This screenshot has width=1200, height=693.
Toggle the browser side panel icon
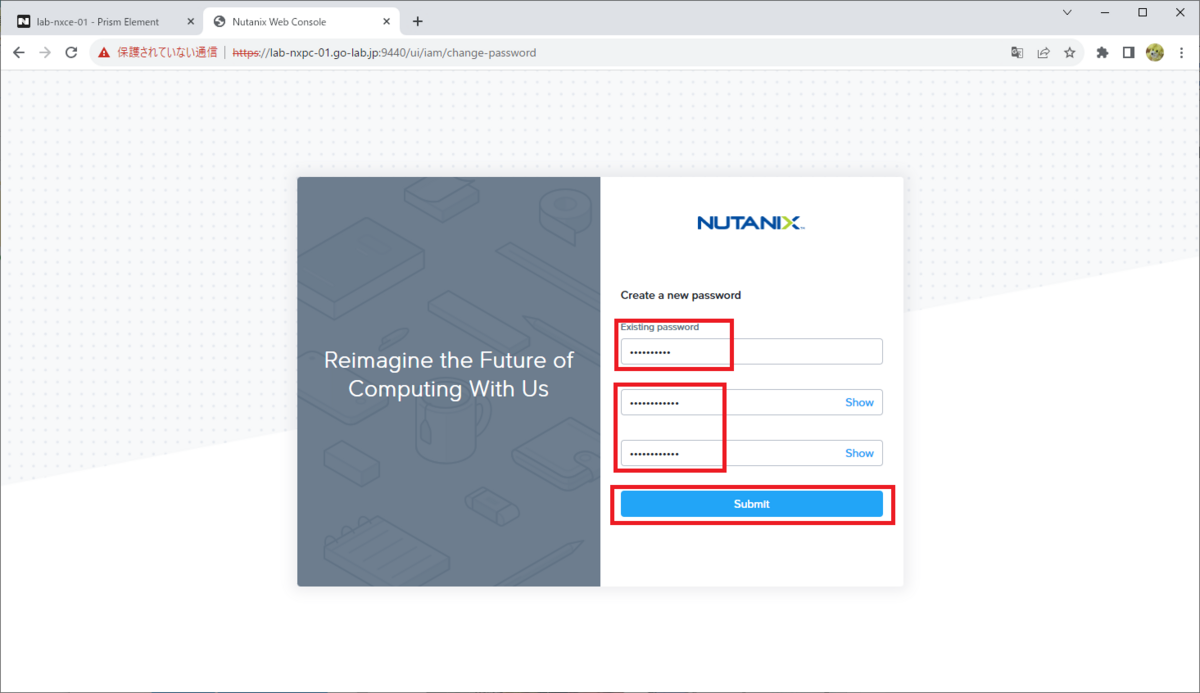1128,53
